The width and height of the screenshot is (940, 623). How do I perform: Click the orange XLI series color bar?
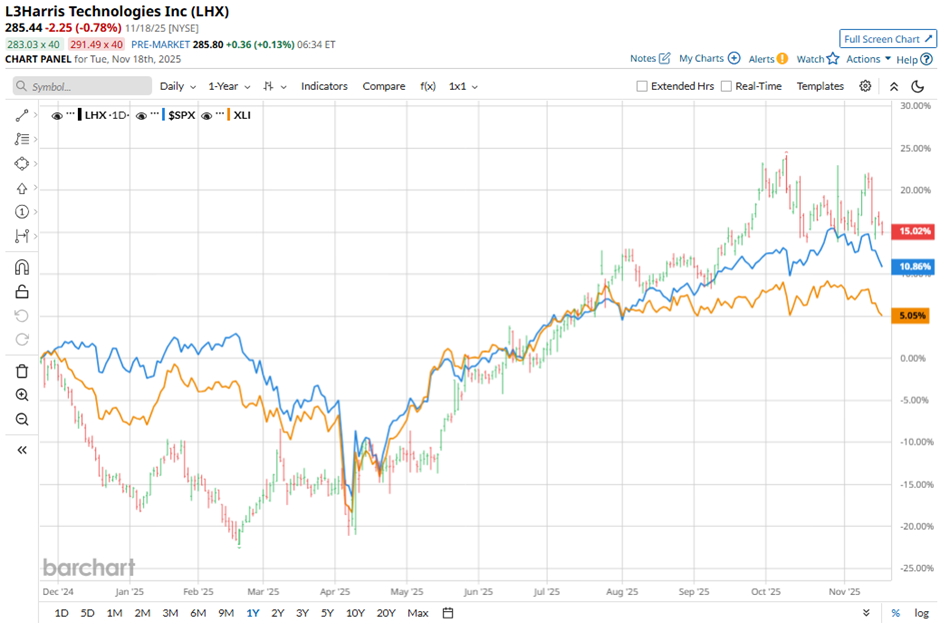pyautogui.click(x=228, y=115)
